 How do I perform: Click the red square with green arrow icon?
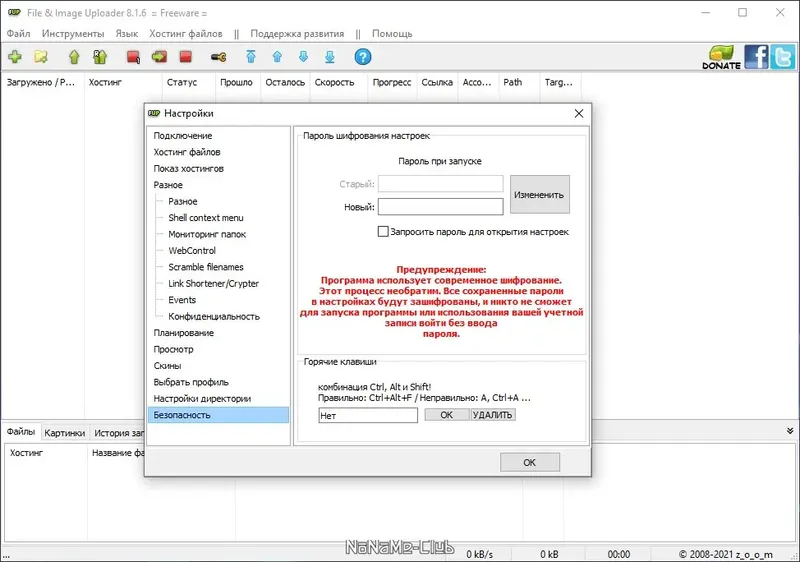[159, 57]
